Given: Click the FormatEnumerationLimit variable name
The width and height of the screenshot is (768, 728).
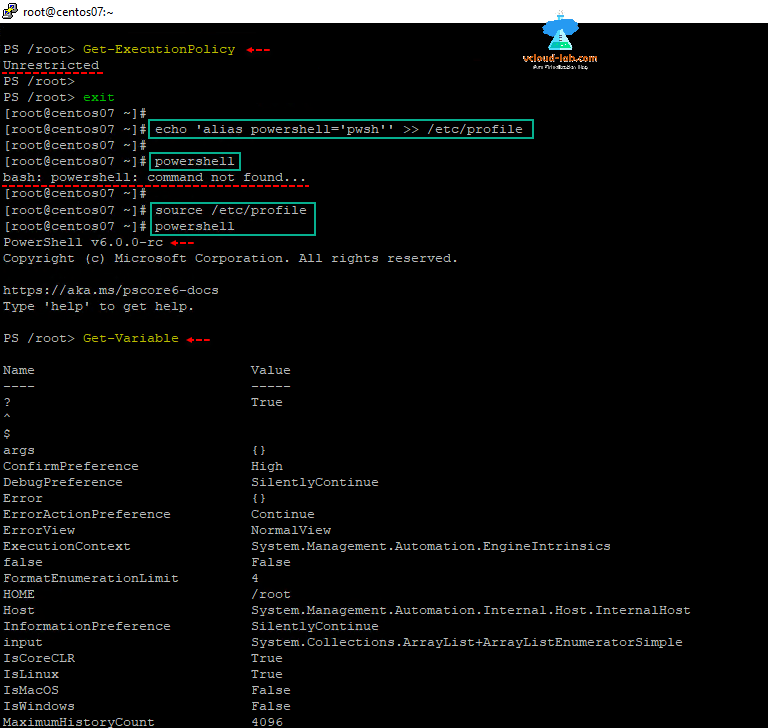Looking at the screenshot, I should point(91,579).
